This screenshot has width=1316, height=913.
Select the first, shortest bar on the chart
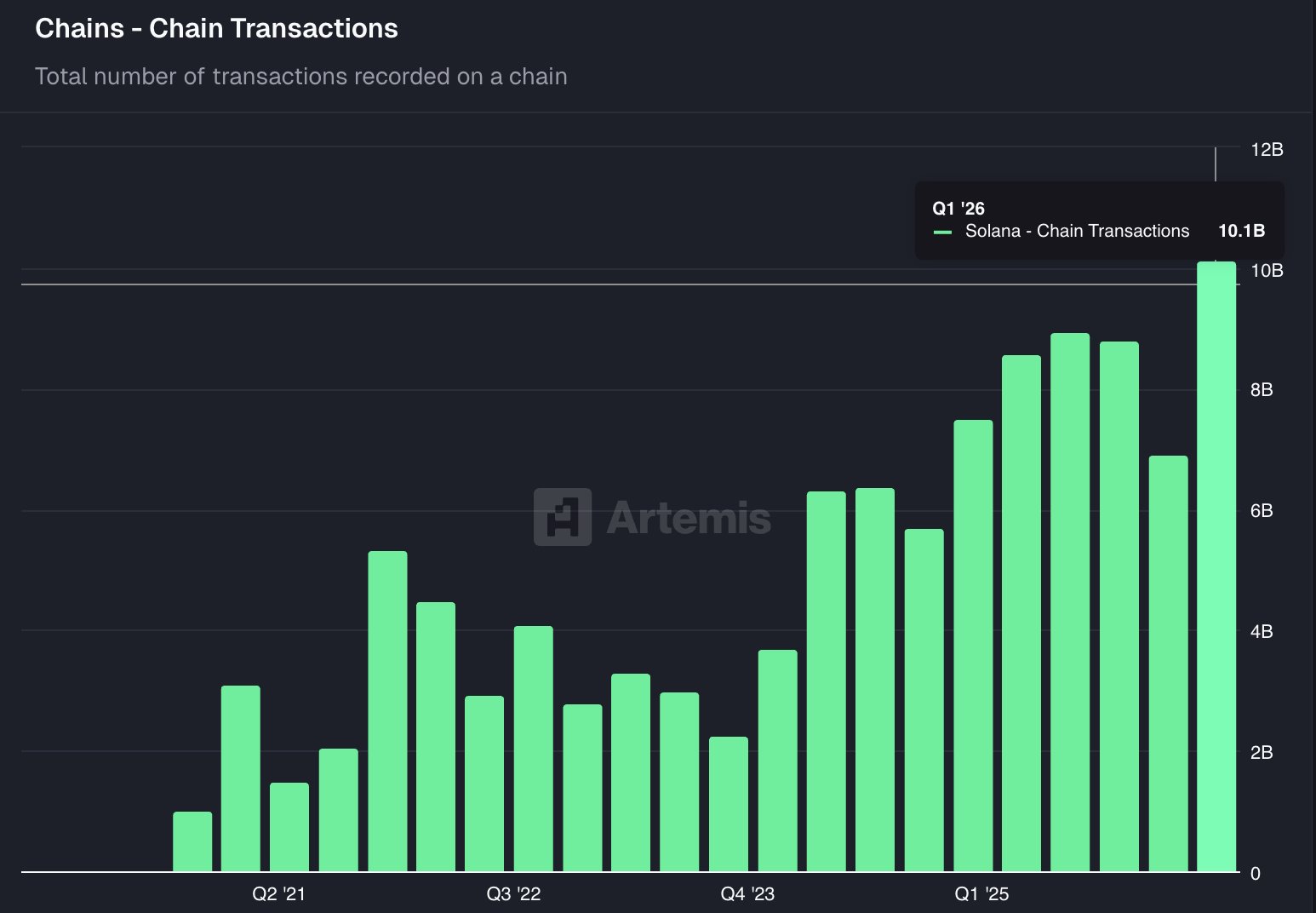(x=192, y=841)
